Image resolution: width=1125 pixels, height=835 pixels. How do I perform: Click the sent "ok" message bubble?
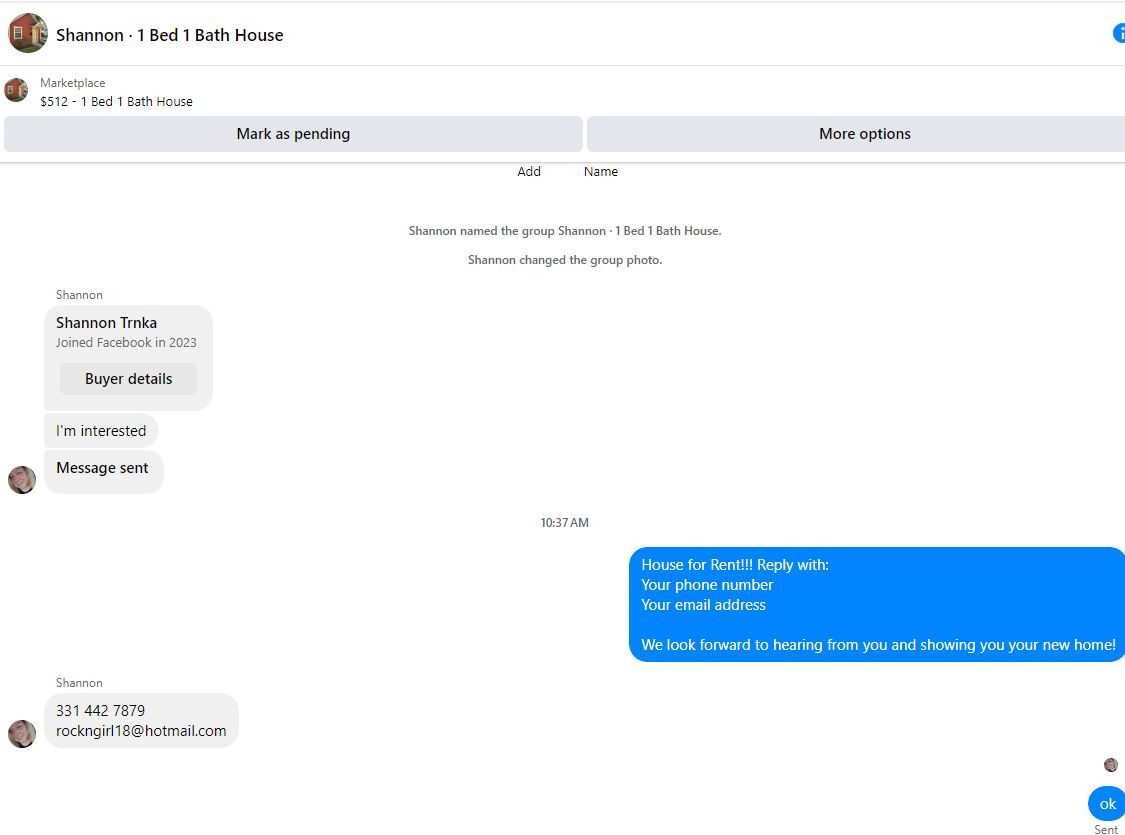coord(1107,804)
